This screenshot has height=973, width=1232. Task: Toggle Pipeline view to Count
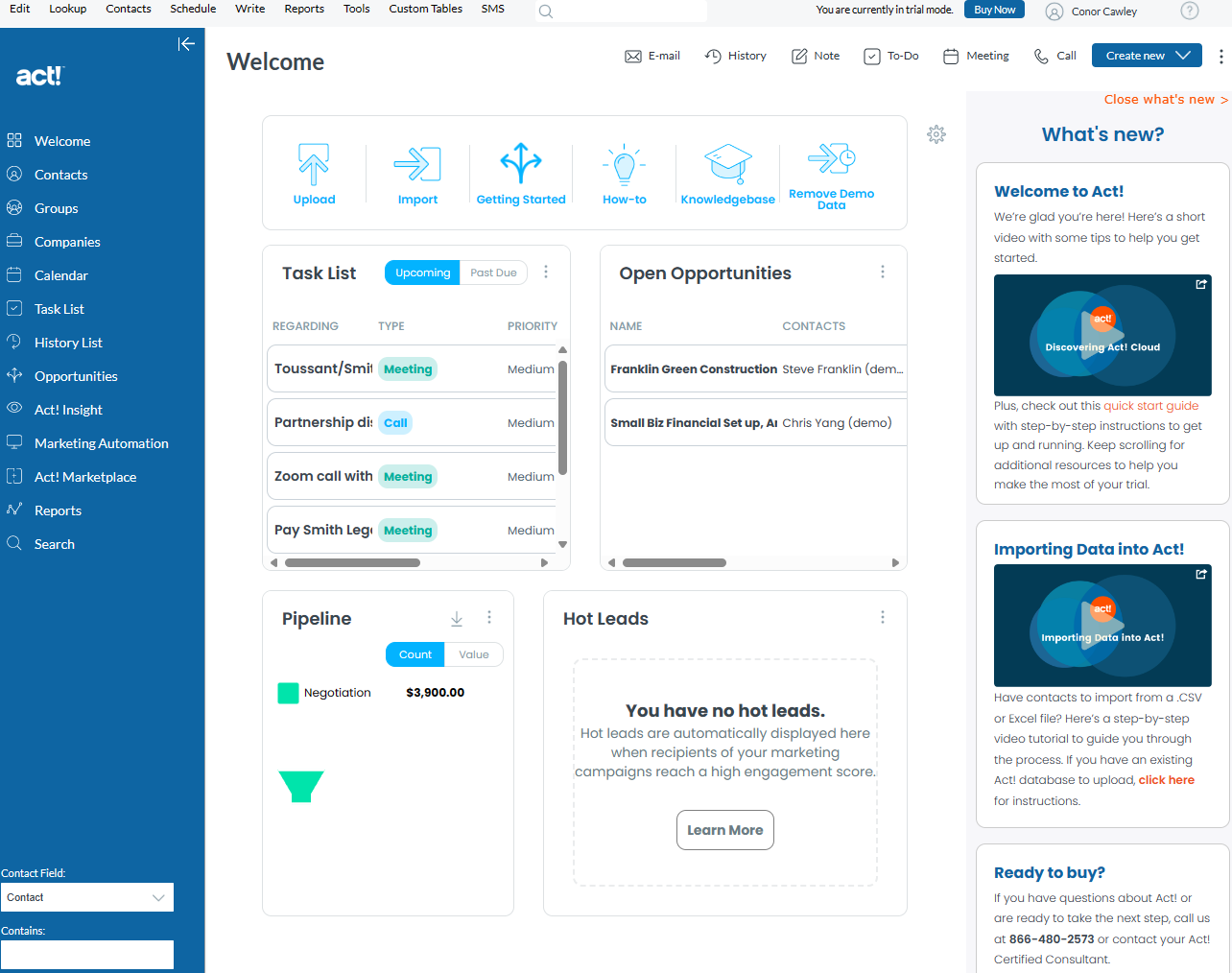point(415,654)
